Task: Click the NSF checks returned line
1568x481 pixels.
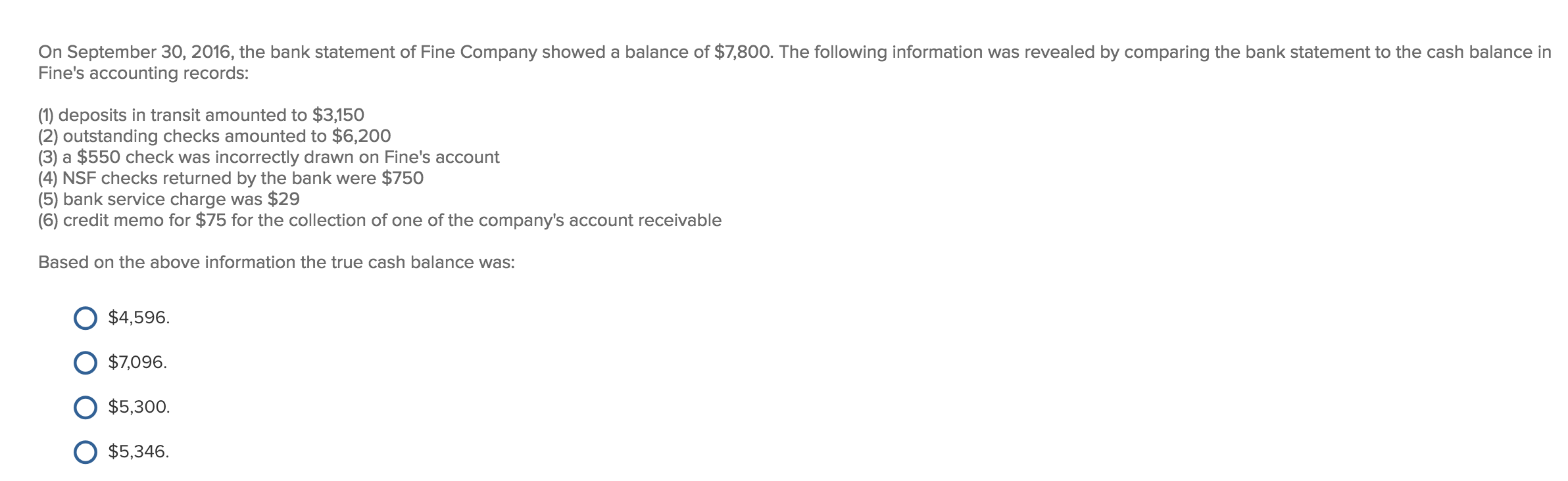Action: [230, 177]
